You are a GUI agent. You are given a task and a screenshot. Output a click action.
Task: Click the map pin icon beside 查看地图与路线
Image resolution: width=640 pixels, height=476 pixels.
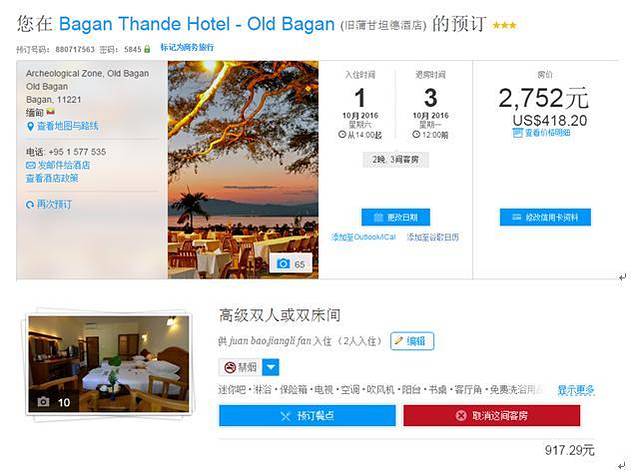point(30,127)
